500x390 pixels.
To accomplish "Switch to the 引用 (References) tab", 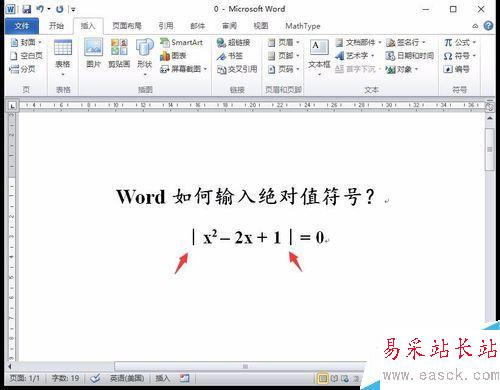I will pos(166,26).
